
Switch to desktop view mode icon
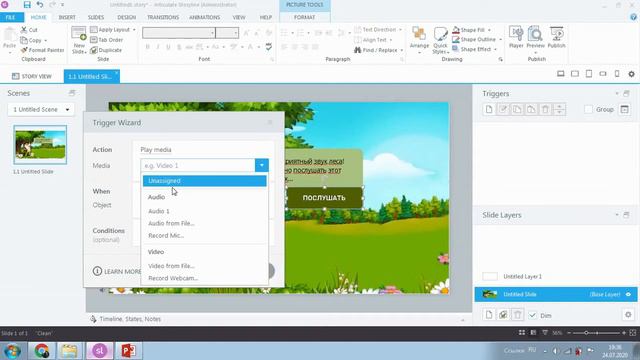[x=560, y=74]
